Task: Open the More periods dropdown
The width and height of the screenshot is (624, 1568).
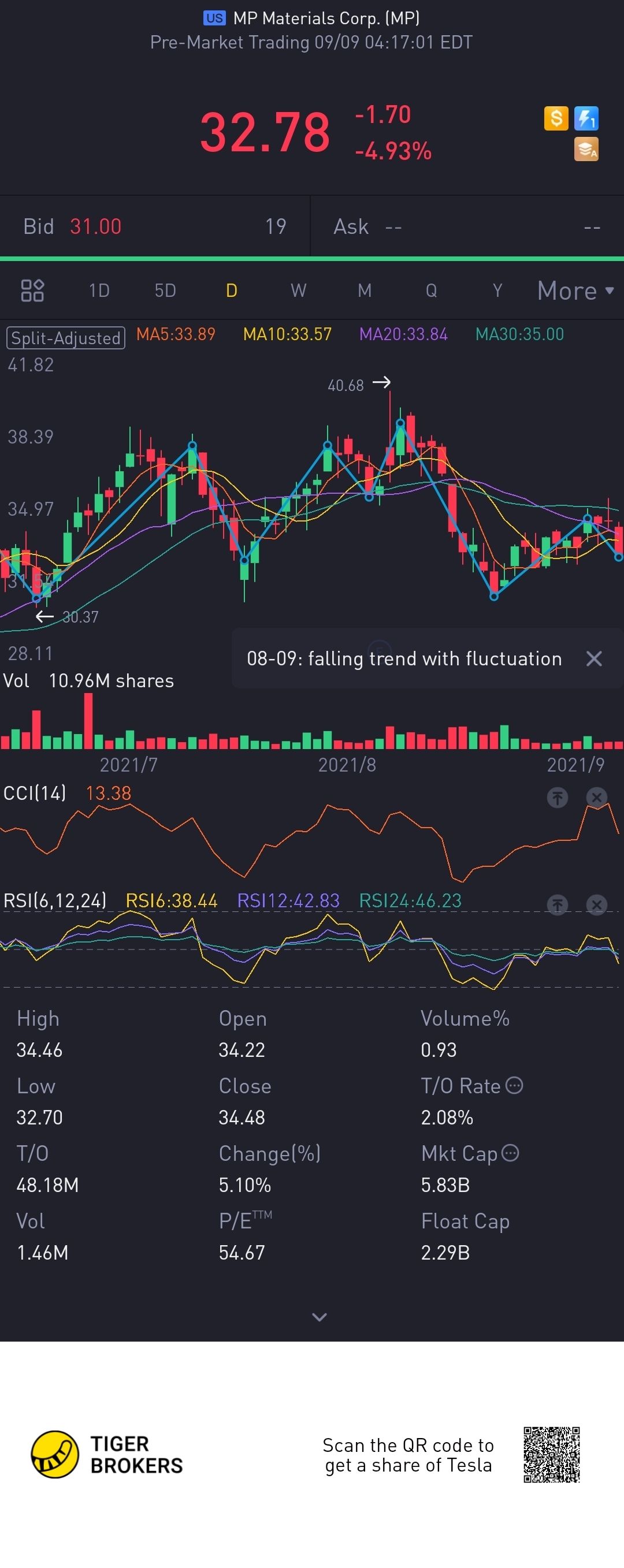Action: pyautogui.click(x=576, y=290)
